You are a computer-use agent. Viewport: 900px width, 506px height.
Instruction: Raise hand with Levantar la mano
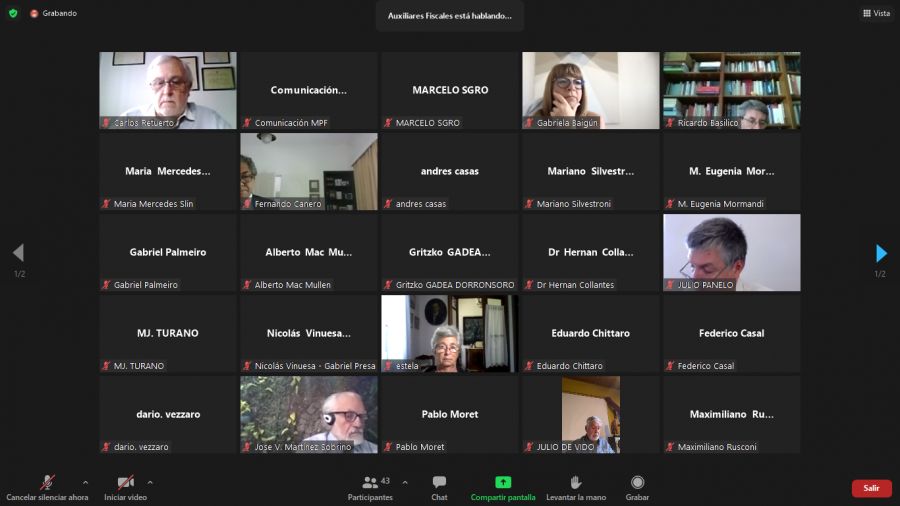576,488
